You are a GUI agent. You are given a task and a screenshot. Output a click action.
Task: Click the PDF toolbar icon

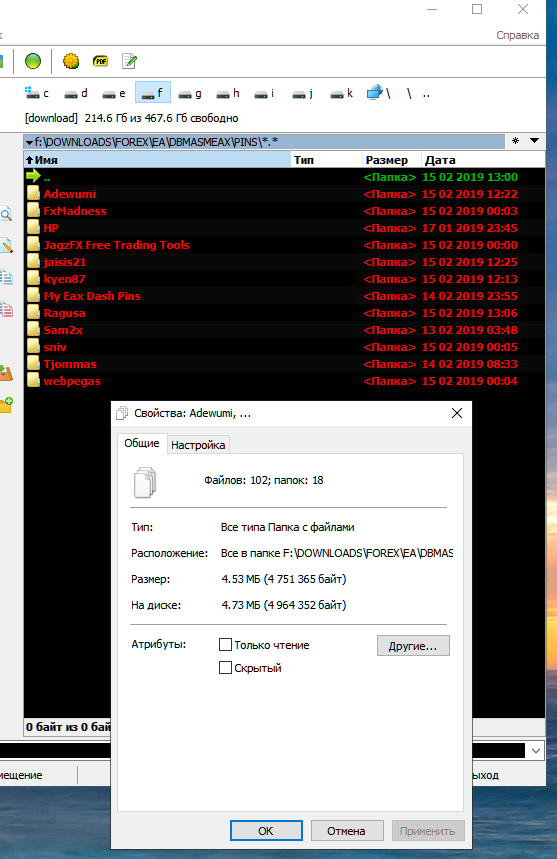pos(101,61)
